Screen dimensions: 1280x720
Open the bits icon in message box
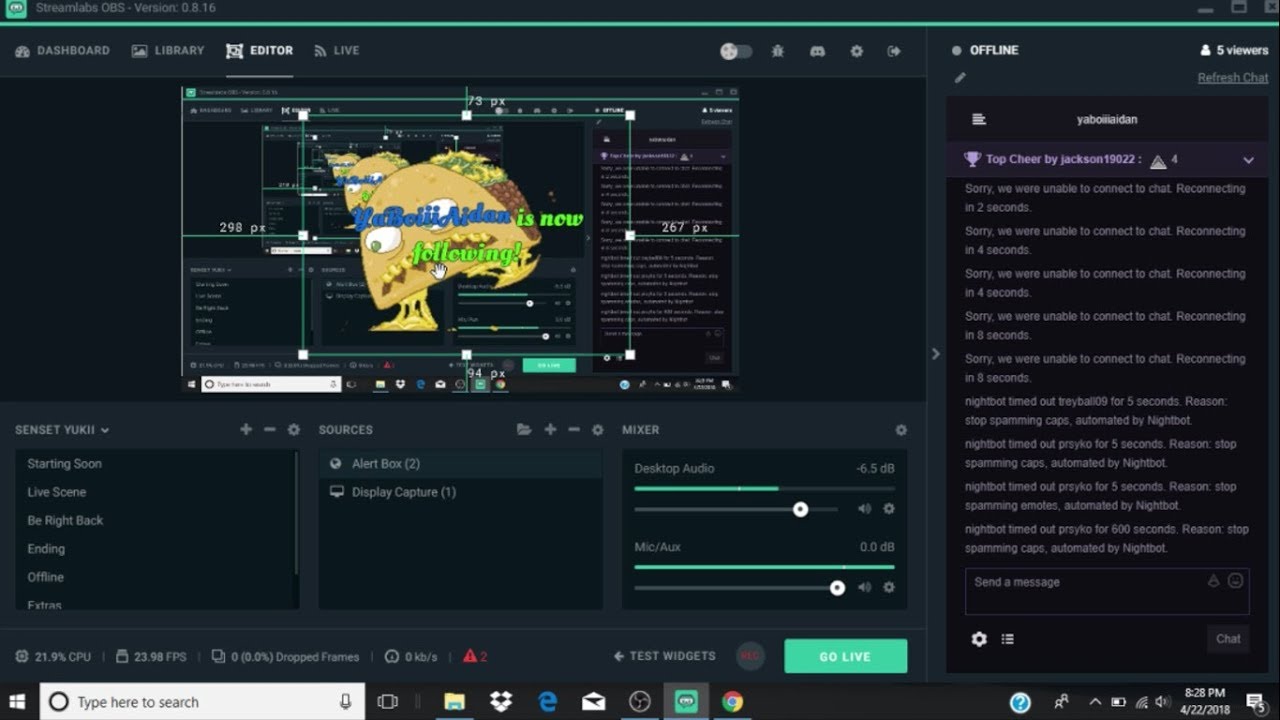1213,581
